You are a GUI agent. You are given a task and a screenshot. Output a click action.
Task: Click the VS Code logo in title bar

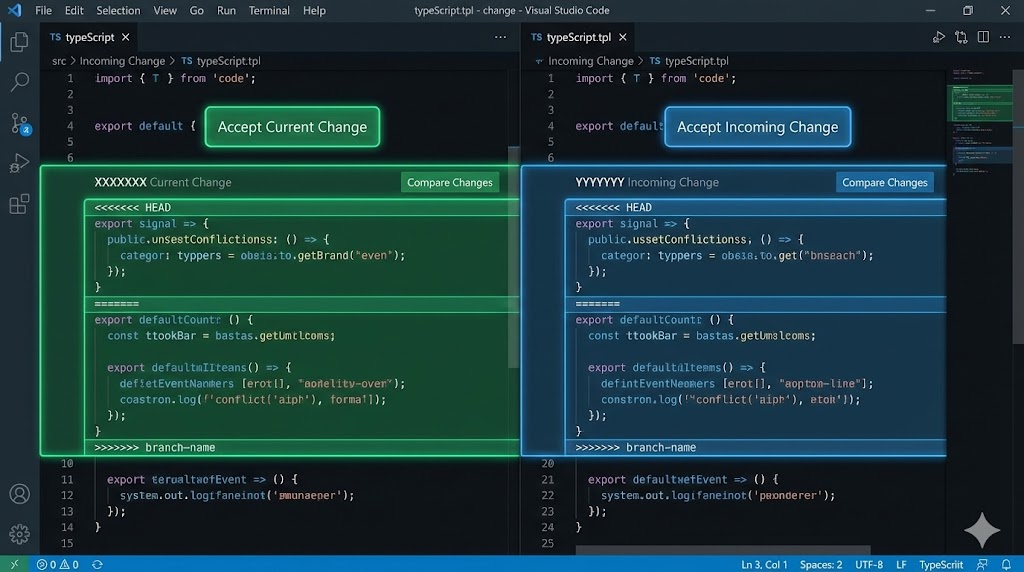[14, 10]
